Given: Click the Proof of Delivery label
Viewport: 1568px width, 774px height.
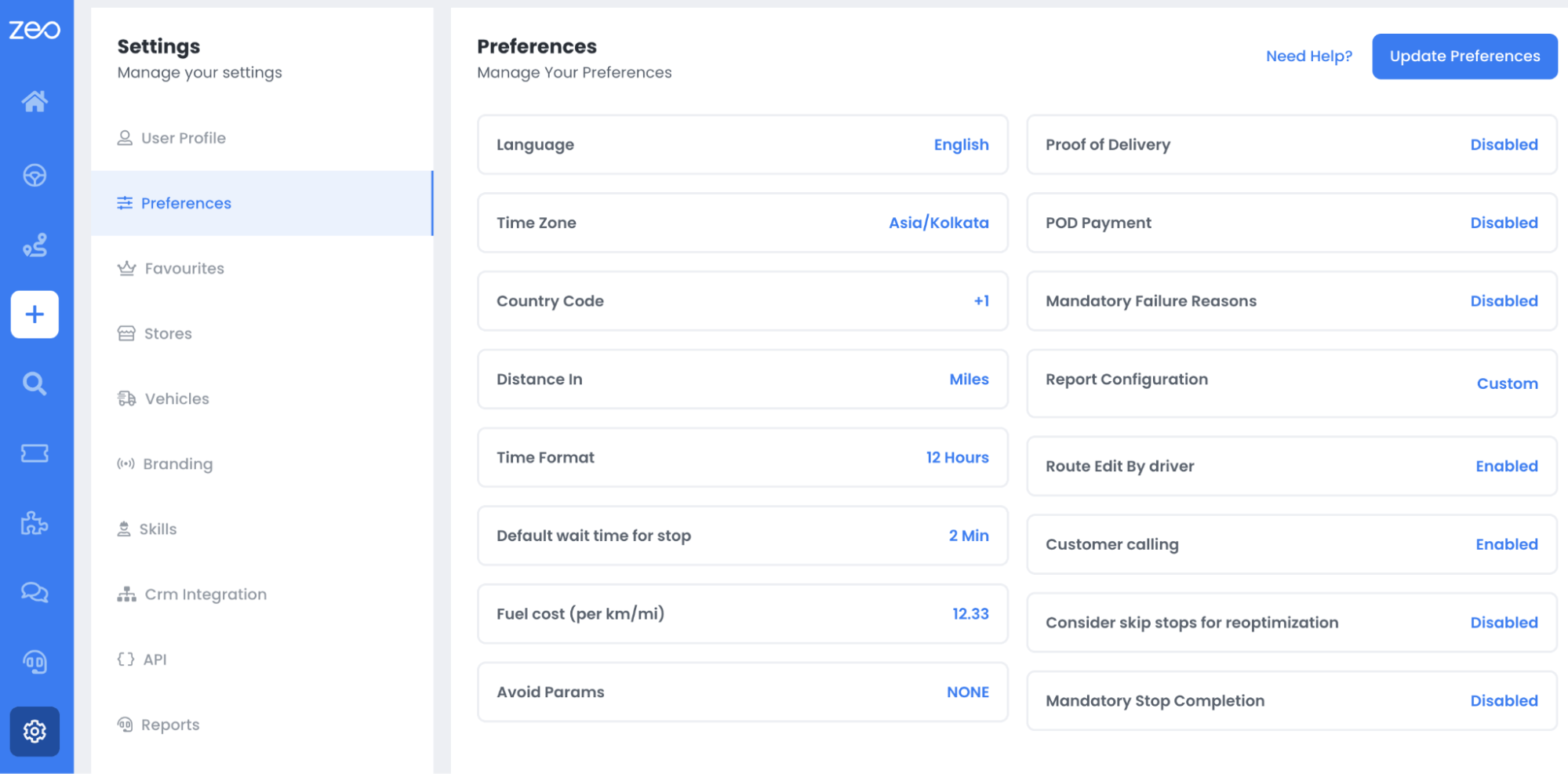Looking at the screenshot, I should pos(1108,145).
